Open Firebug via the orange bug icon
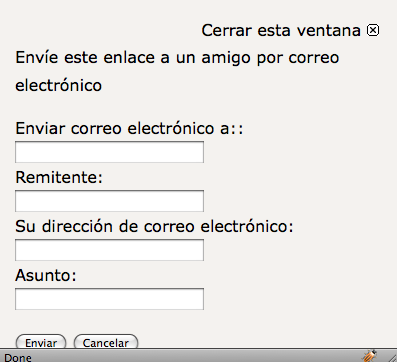397x362 pixels. click(370, 356)
